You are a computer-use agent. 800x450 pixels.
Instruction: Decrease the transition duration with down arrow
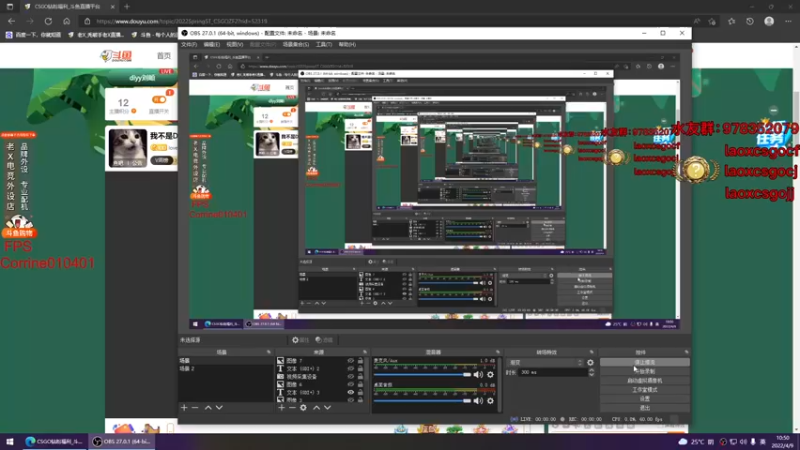click(x=591, y=374)
